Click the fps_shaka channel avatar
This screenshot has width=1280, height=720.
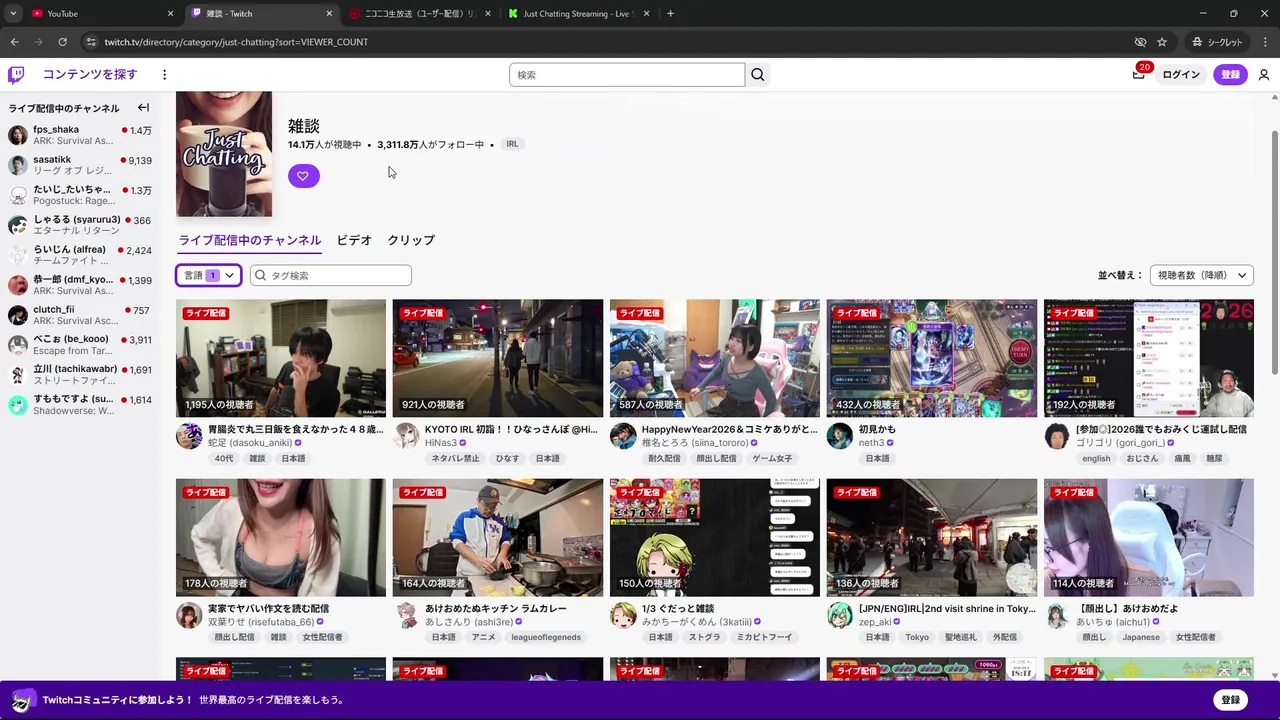click(x=18, y=135)
